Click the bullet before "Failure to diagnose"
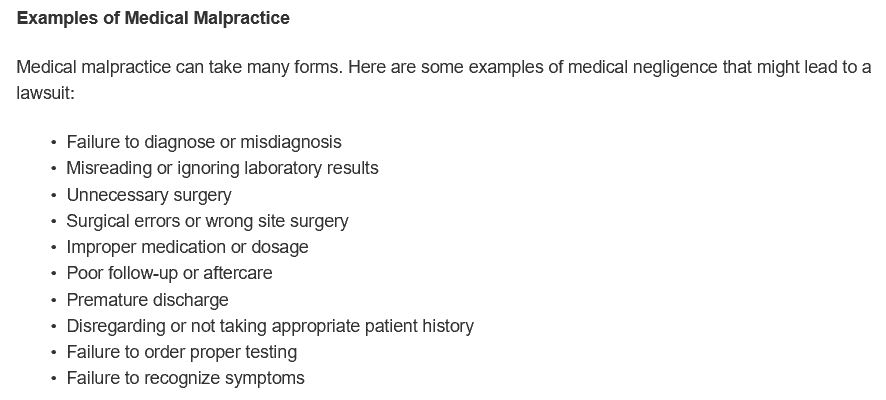 [53, 143]
